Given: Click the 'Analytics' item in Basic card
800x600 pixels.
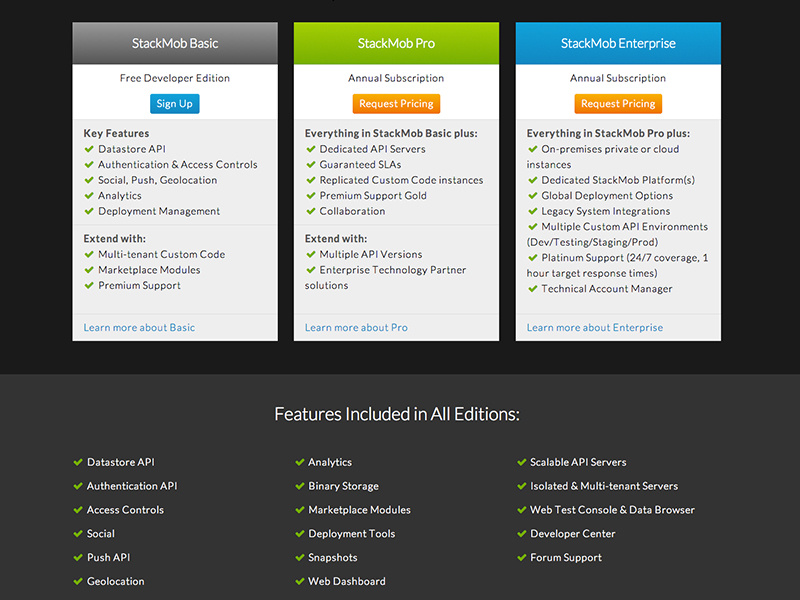Looking at the screenshot, I should tap(120, 196).
